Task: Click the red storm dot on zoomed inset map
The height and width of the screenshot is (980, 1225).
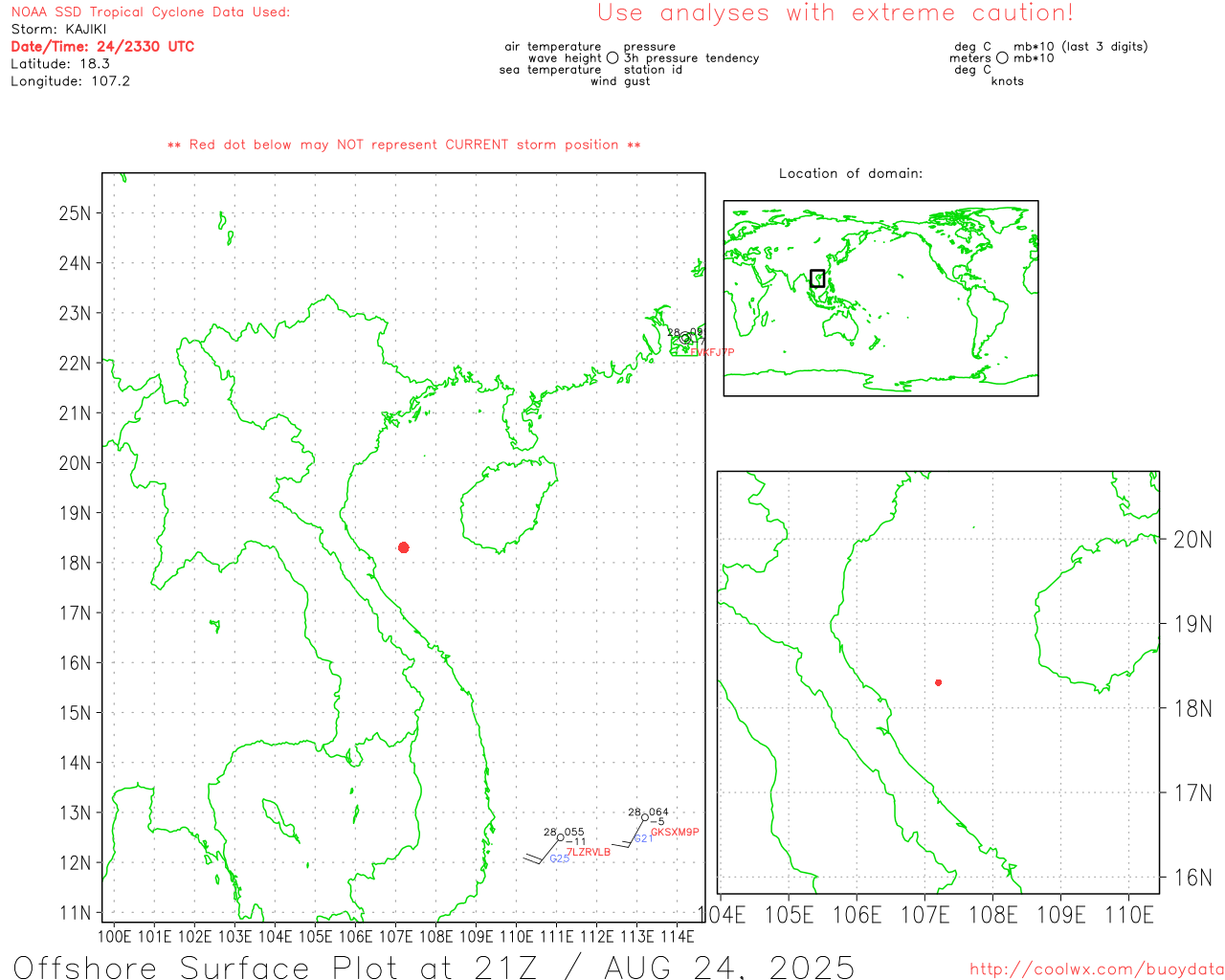Action: pos(939,682)
